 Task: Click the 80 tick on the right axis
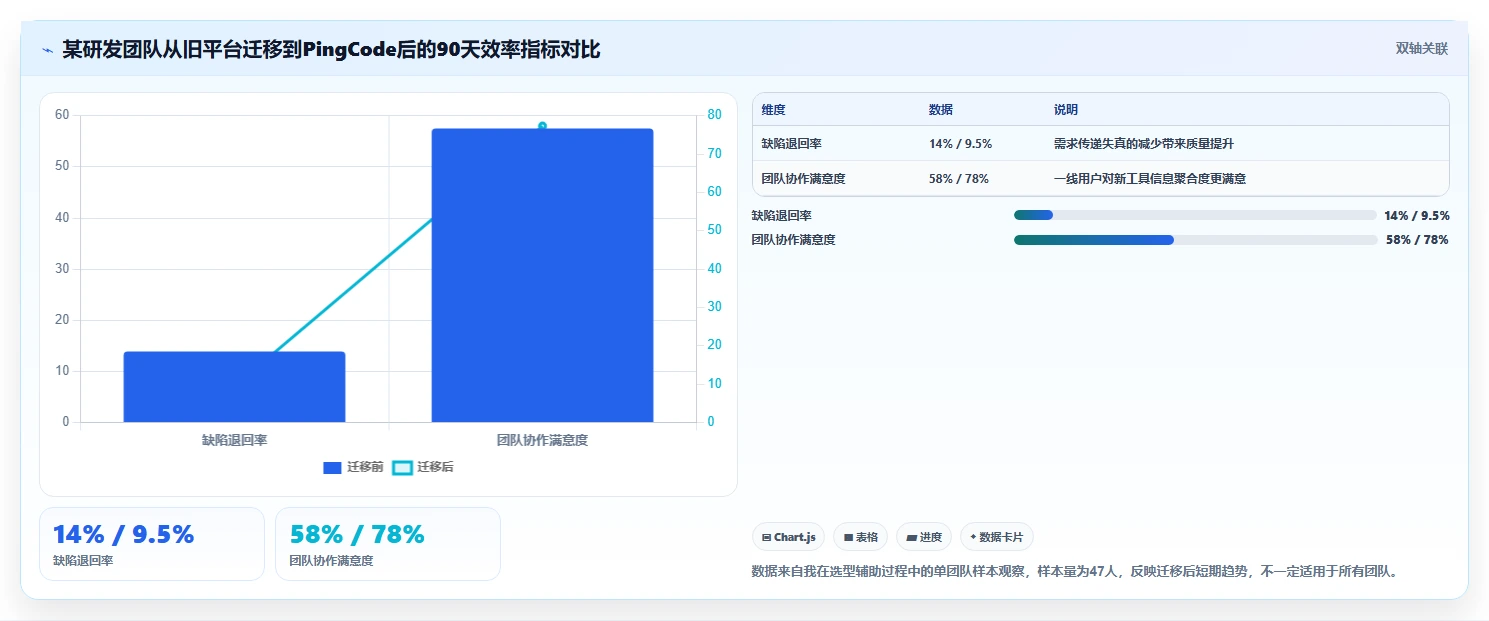(714, 115)
